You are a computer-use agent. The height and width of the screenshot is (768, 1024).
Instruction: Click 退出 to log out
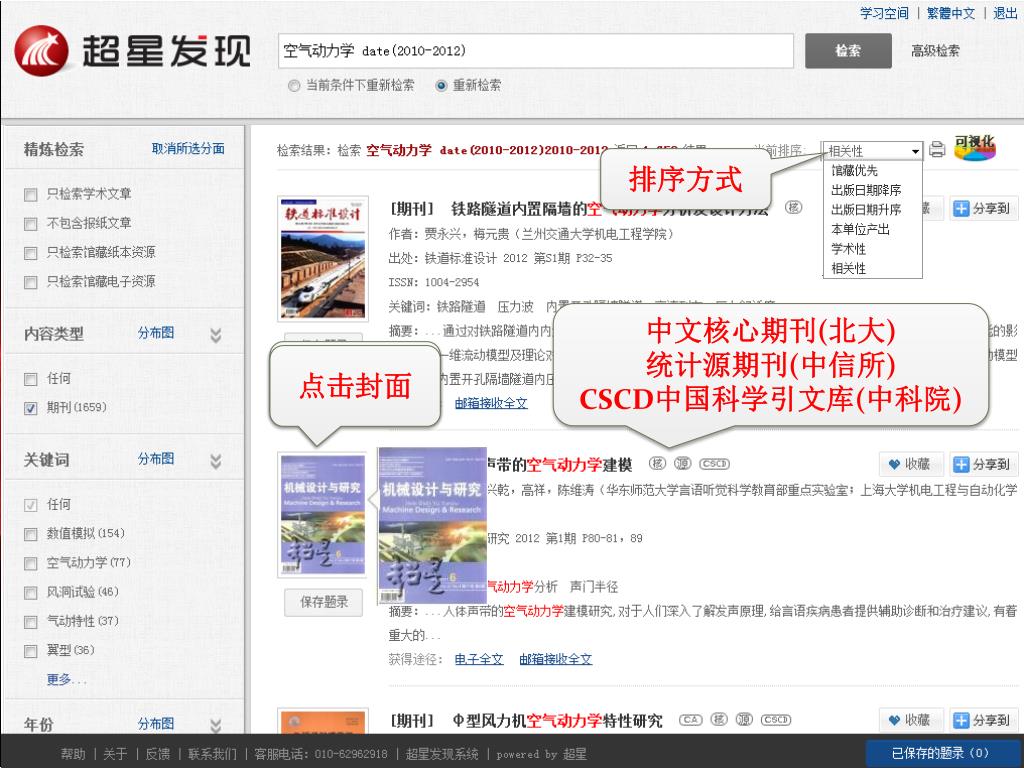[x=1005, y=13]
